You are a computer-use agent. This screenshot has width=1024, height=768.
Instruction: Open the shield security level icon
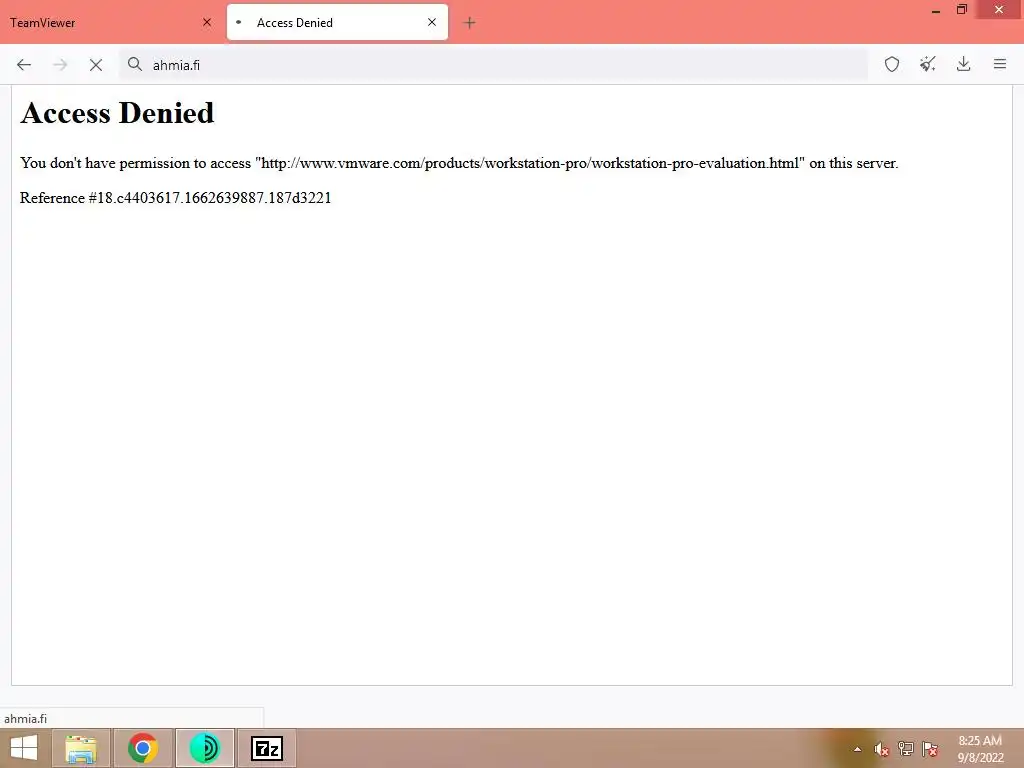click(x=891, y=64)
